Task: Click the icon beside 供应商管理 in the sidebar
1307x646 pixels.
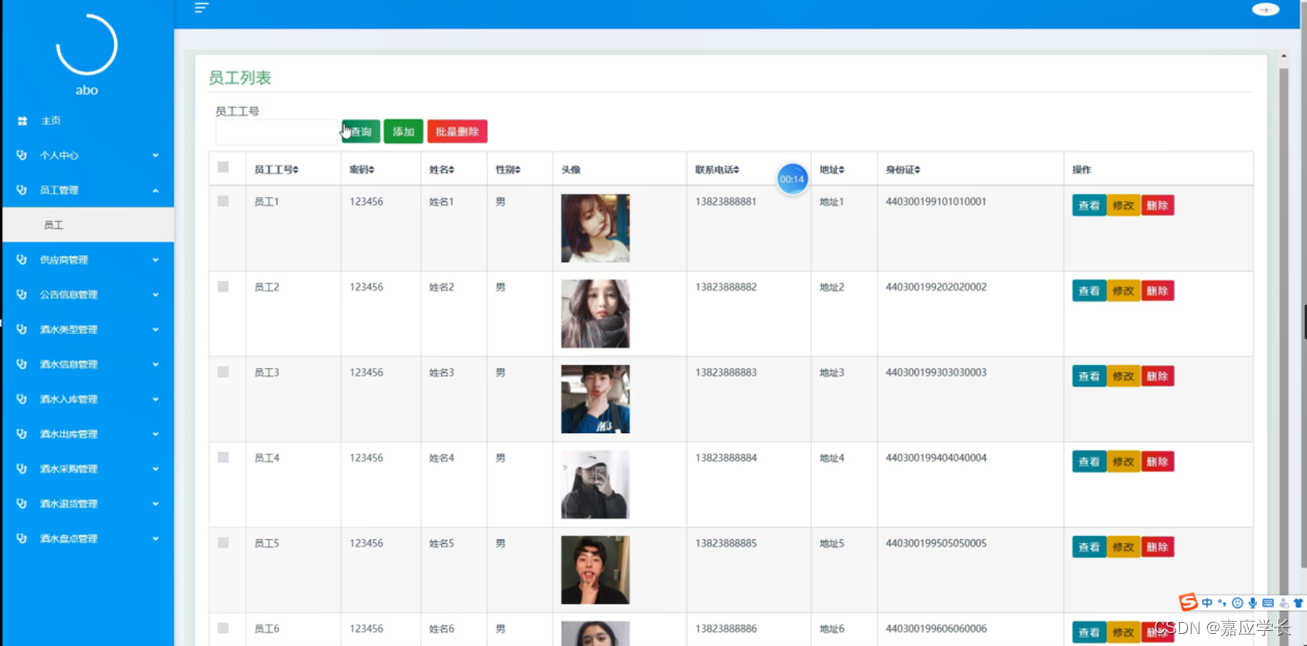Action: coord(22,260)
